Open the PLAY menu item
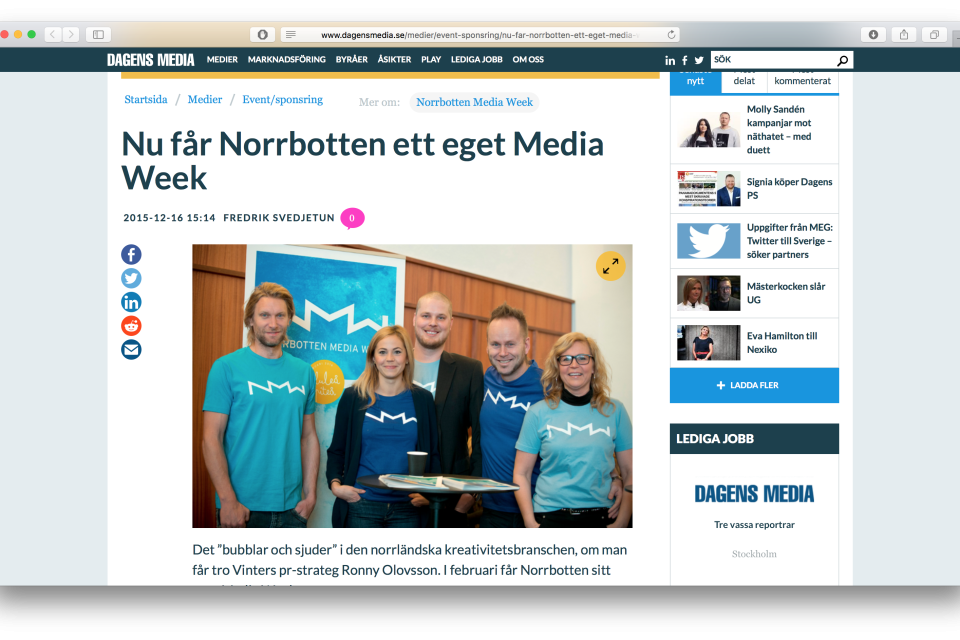The image size is (960, 640). click(x=431, y=59)
